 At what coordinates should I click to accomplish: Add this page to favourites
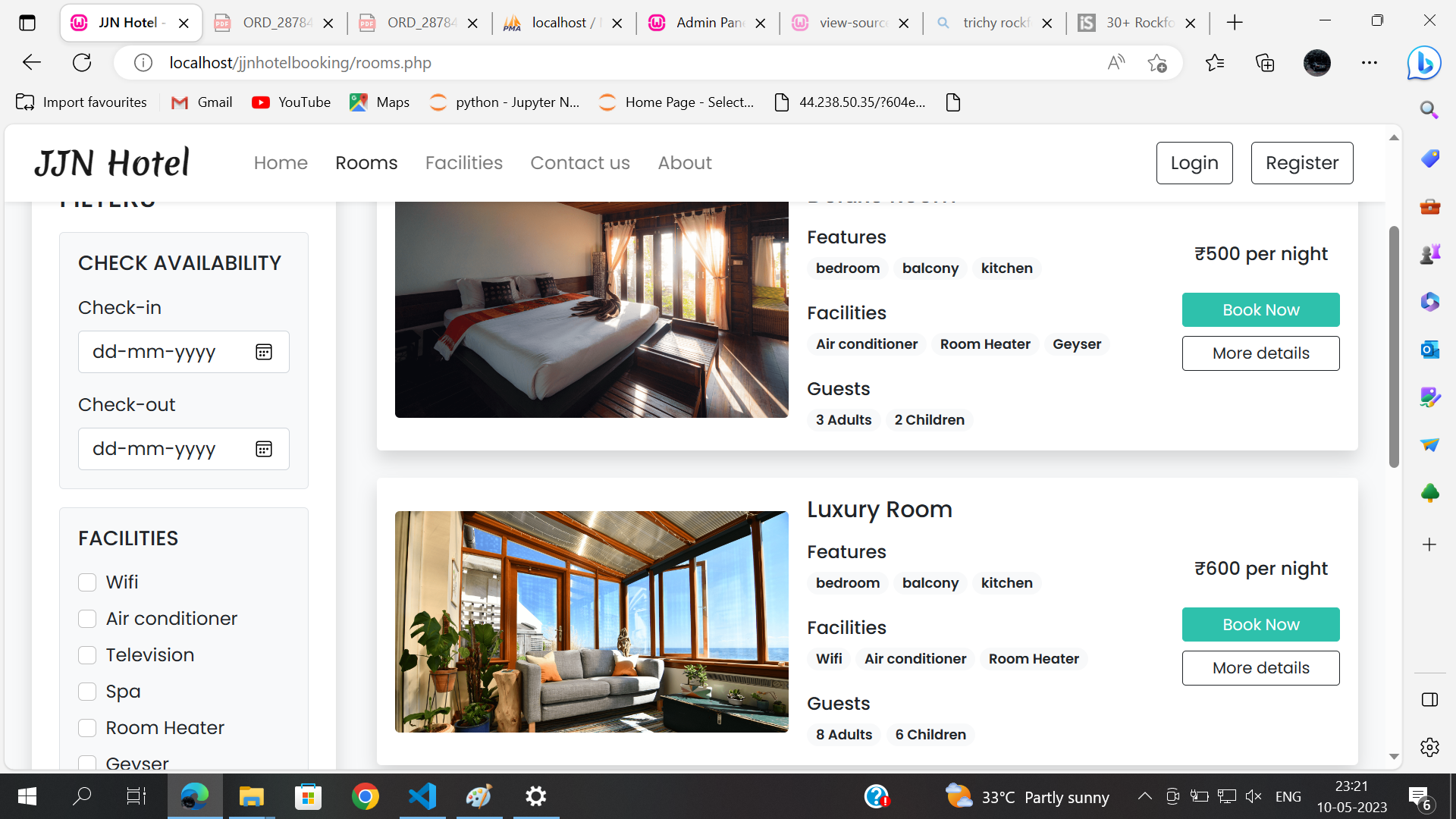pos(1157,62)
